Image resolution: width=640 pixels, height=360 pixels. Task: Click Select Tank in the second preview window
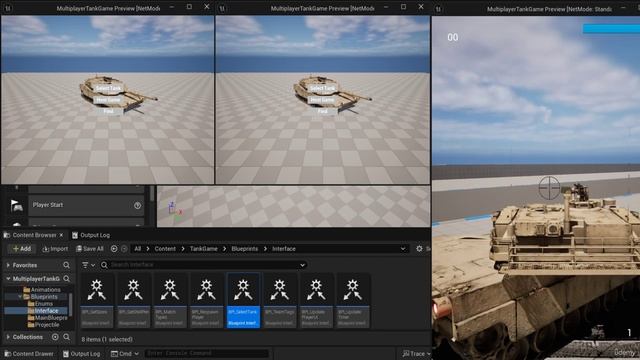pyautogui.click(x=322, y=88)
